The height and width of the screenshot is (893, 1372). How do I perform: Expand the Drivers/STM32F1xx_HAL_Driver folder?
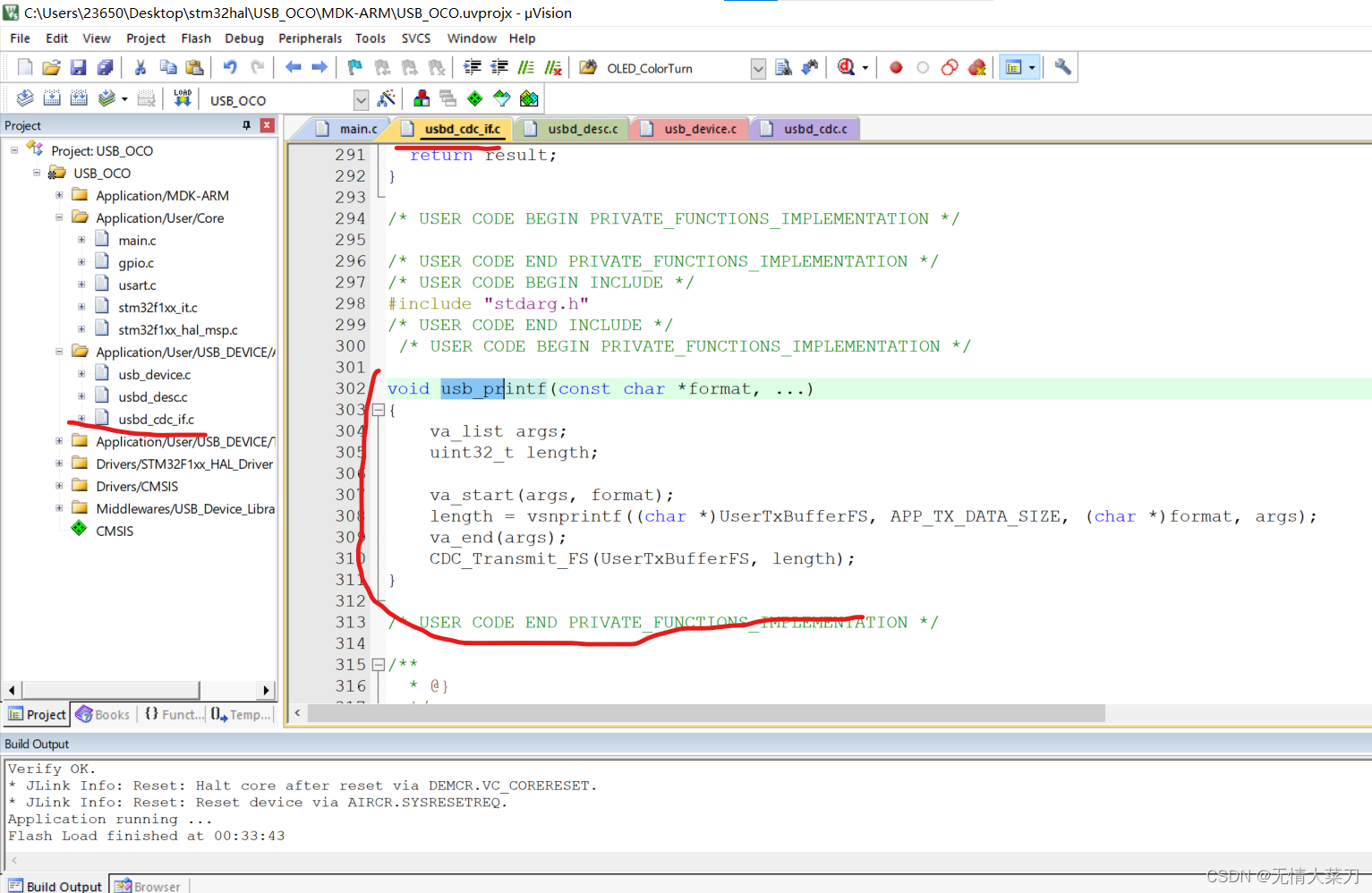59,464
